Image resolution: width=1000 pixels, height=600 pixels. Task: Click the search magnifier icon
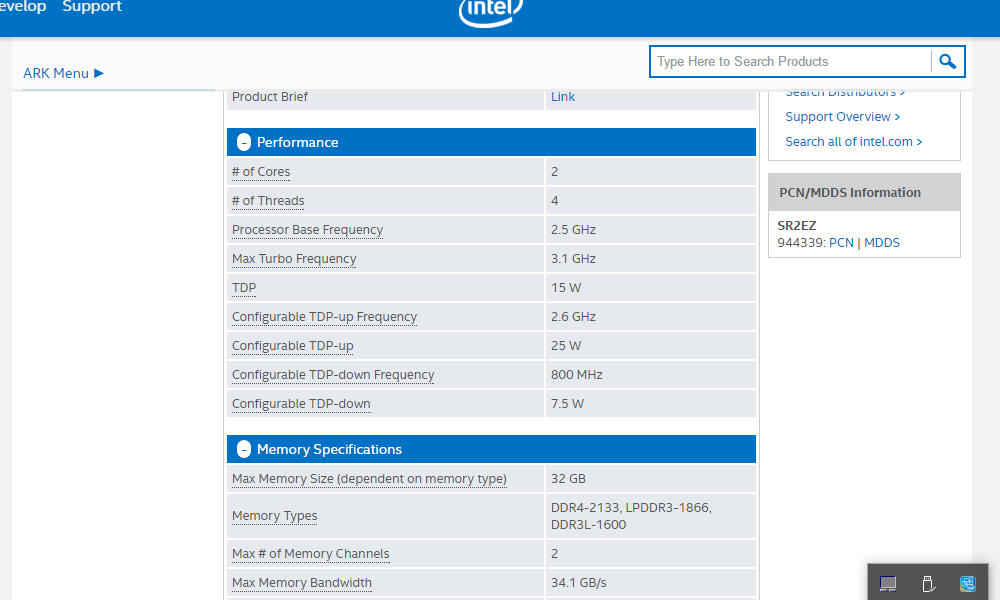tap(947, 61)
